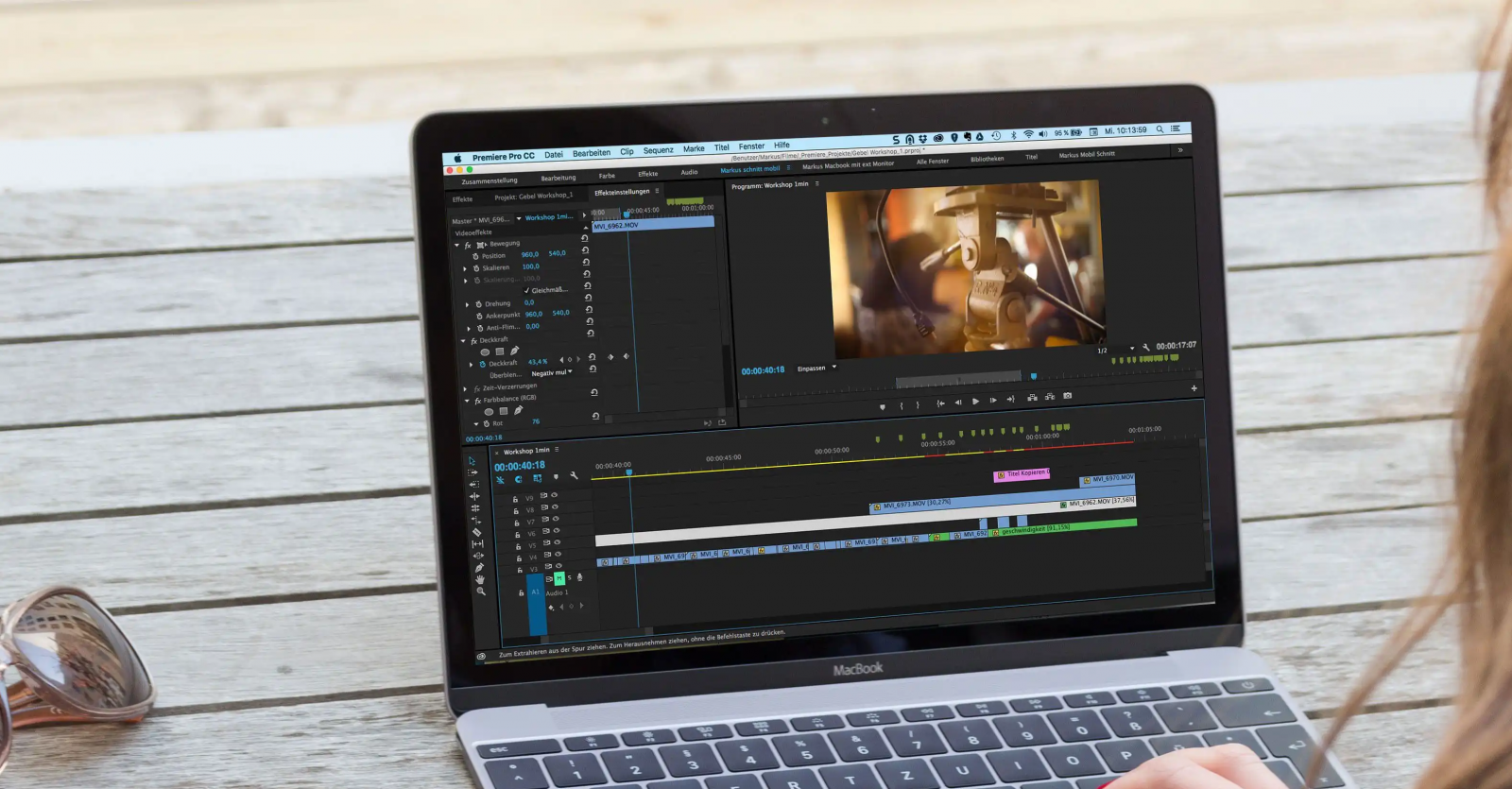Image resolution: width=1512 pixels, height=789 pixels.
Task: Open the Datei menu
Action: point(554,154)
